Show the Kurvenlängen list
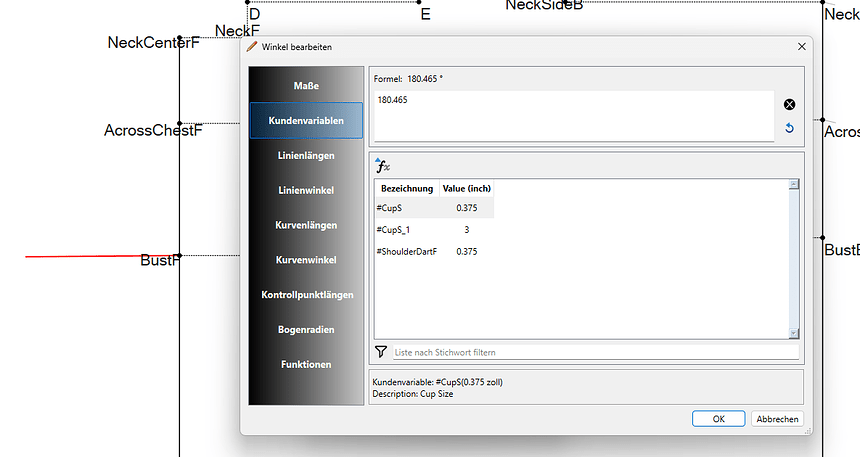The height and width of the screenshot is (457, 860). point(306,225)
